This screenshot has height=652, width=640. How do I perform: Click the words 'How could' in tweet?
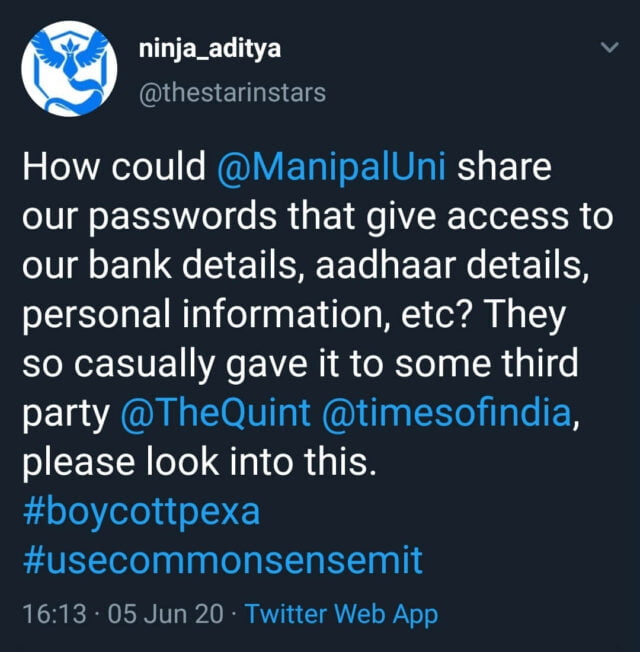click(x=113, y=167)
